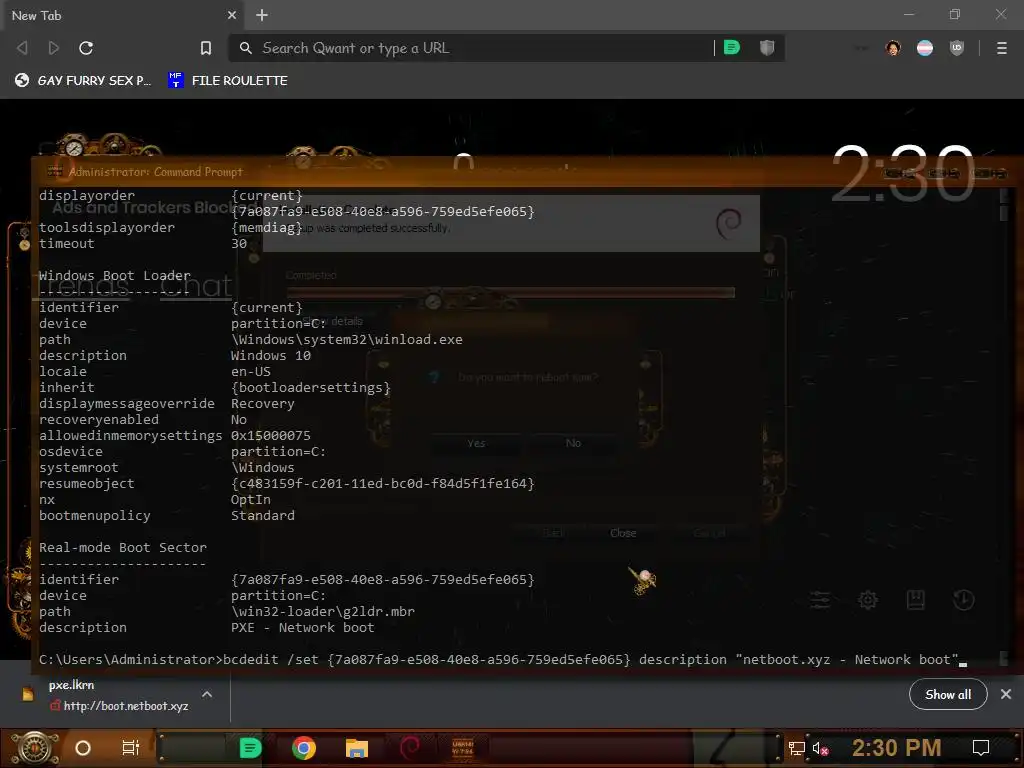The width and height of the screenshot is (1024, 768).
Task: Open File Explorer from the taskbar
Action: point(357,748)
